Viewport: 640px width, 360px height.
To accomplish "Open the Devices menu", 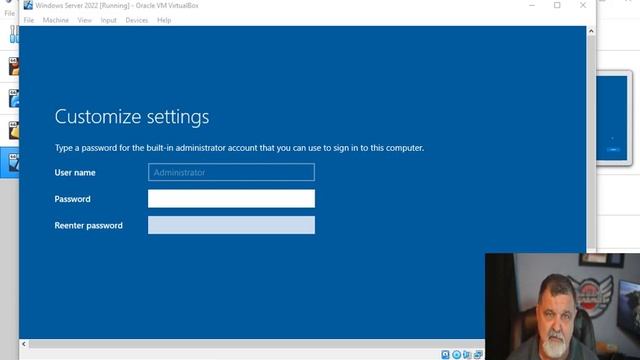I will pyautogui.click(x=136, y=20).
